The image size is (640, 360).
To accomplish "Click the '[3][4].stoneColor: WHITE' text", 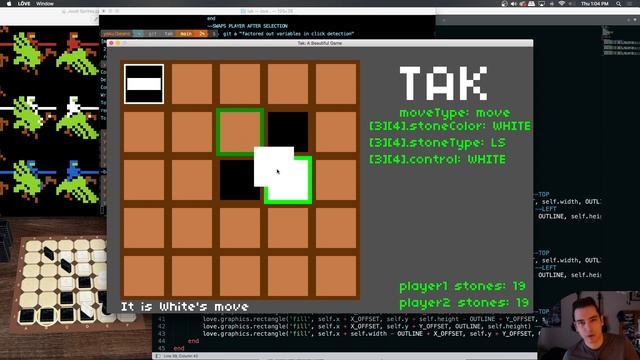I will click(x=450, y=126).
